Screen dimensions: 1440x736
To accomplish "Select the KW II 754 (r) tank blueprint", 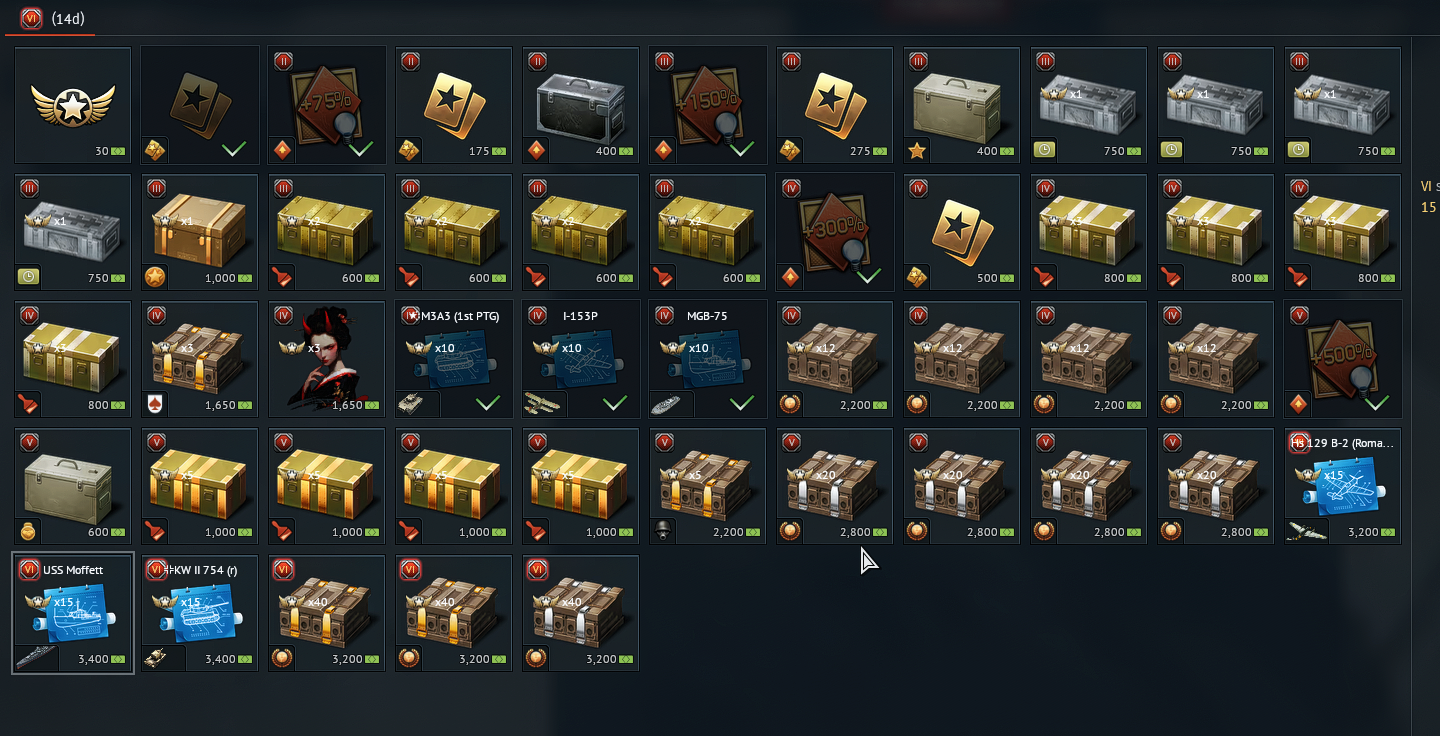I will click(x=200, y=613).
